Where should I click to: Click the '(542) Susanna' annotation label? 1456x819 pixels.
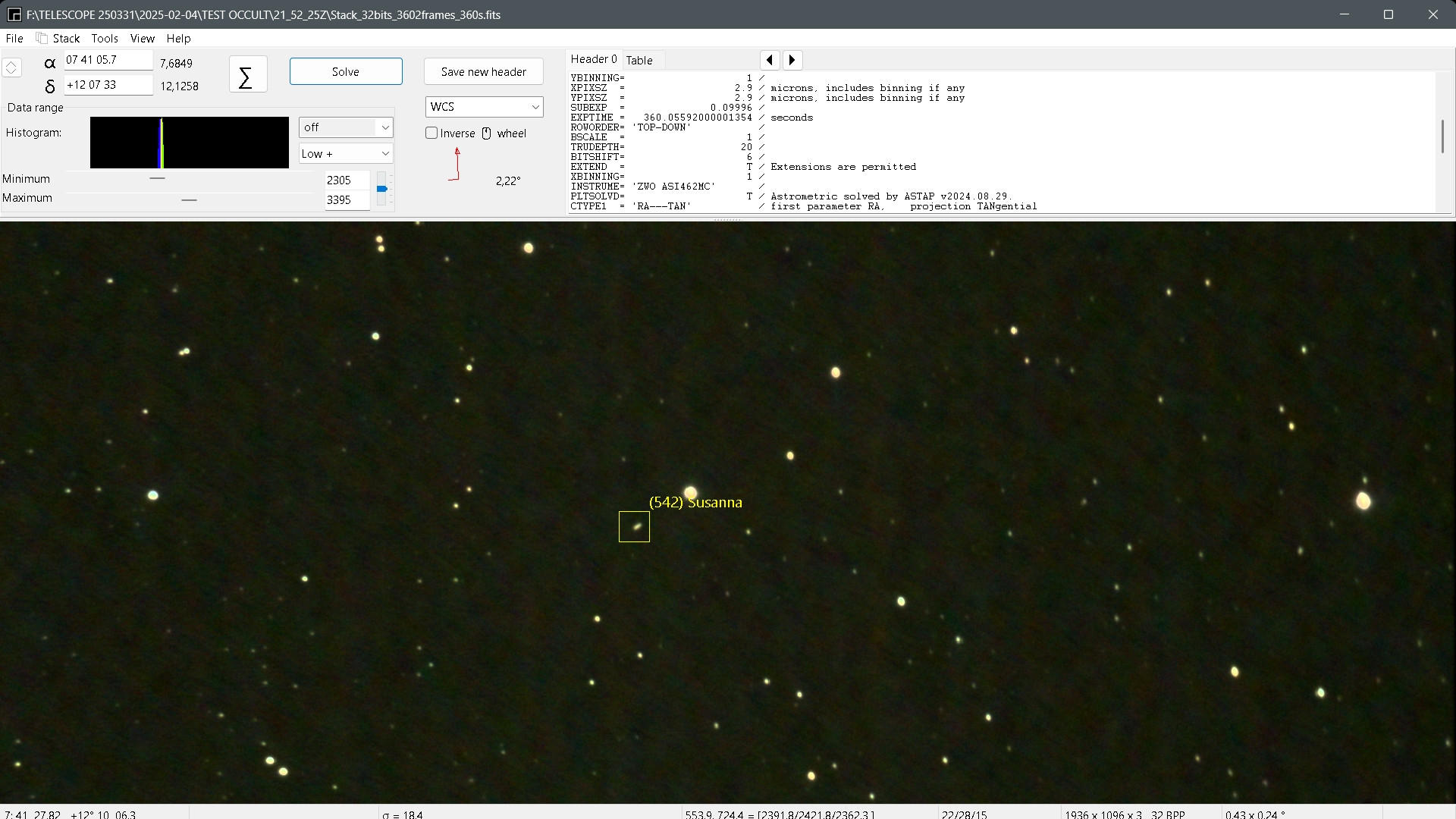click(695, 502)
